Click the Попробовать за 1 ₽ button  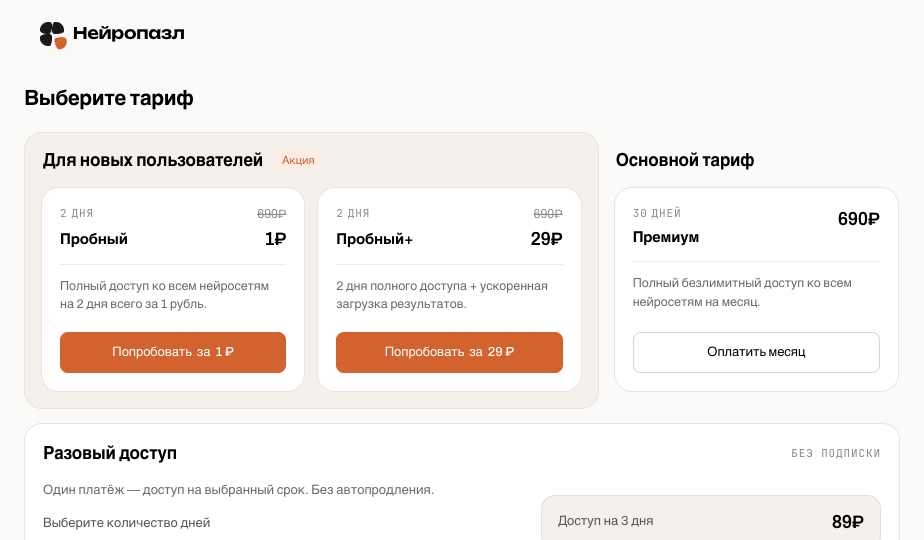point(173,352)
